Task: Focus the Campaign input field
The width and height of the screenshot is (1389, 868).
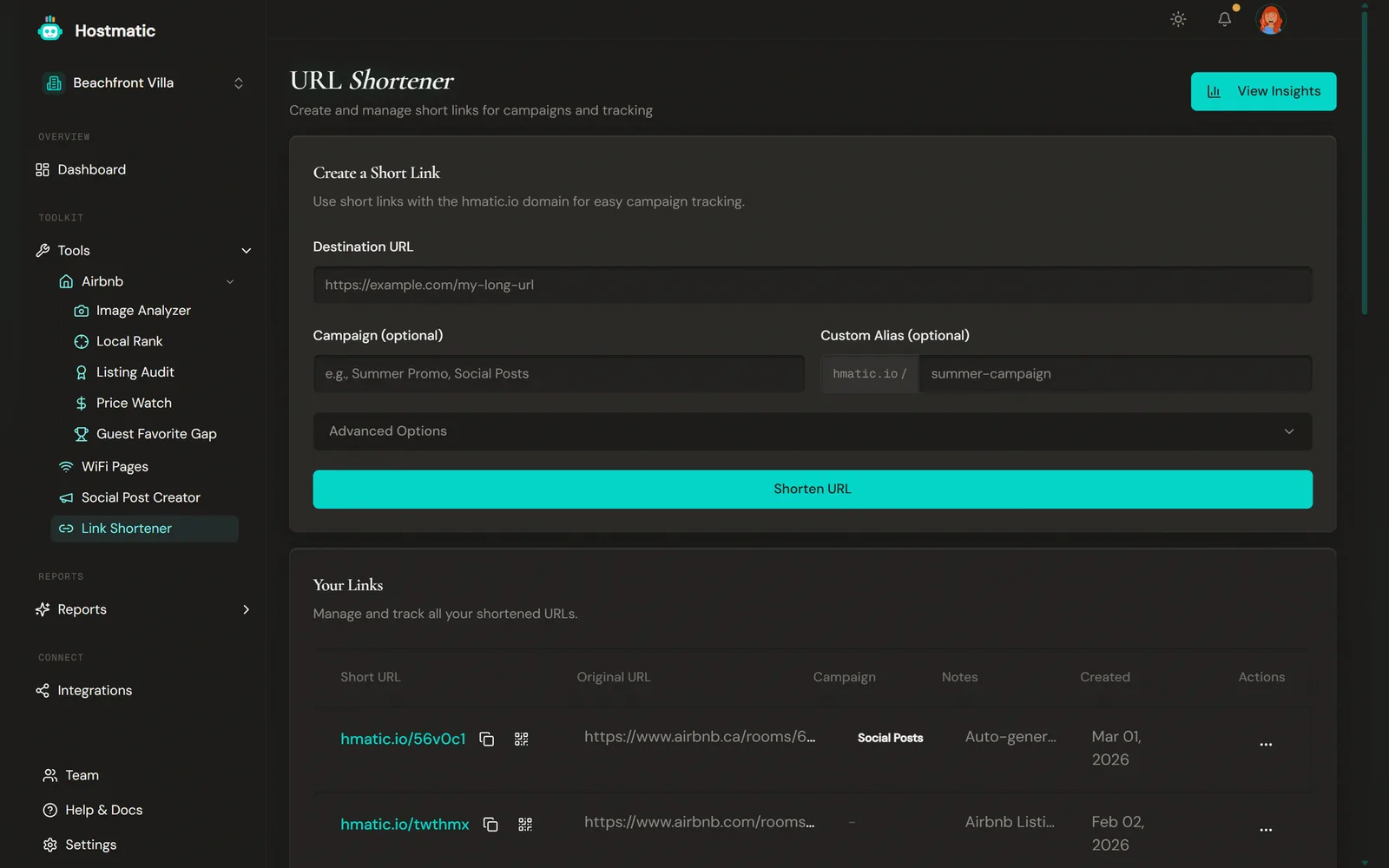Action: pyautogui.click(x=558, y=374)
